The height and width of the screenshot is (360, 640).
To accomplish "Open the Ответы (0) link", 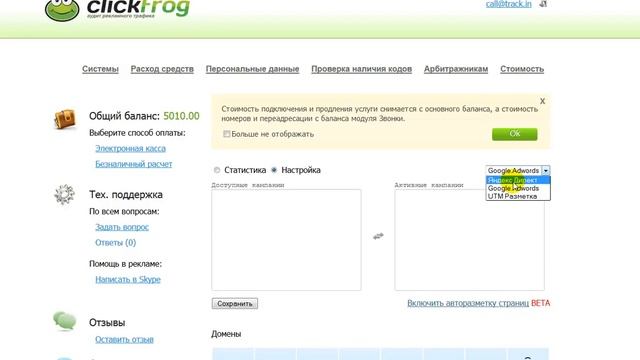I will pos(116,242).
